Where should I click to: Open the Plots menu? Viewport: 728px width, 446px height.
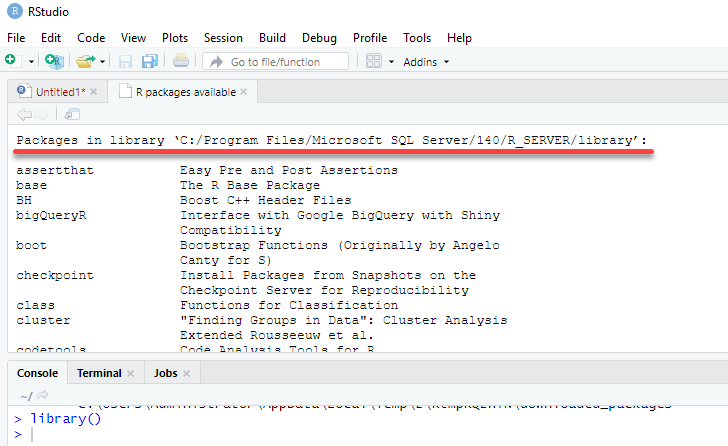click(175, 38)
